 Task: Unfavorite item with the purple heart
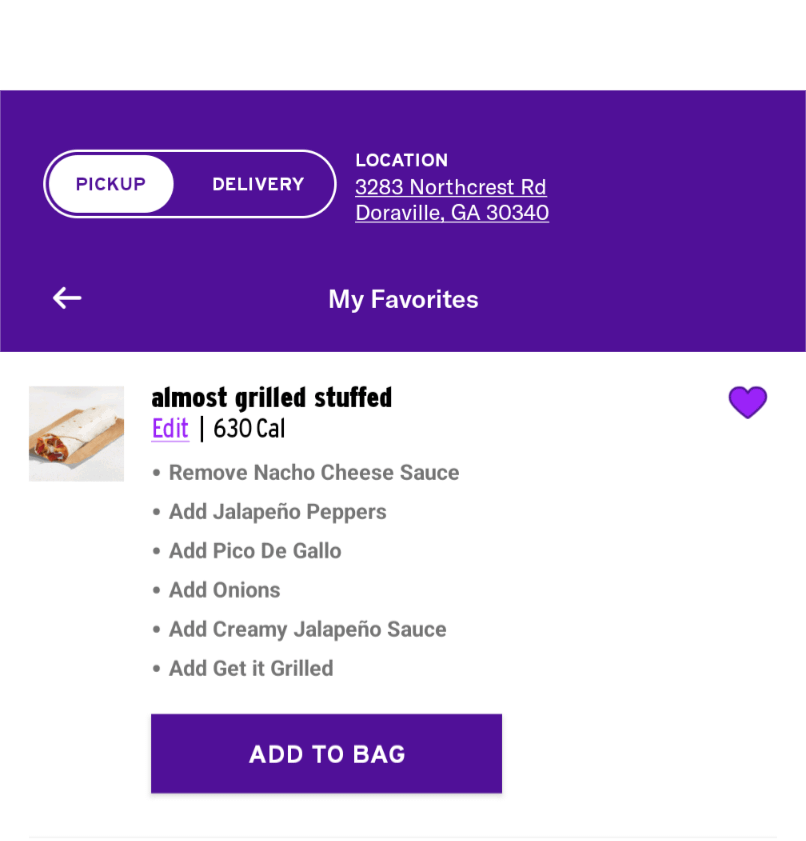(x=747, y=402)
